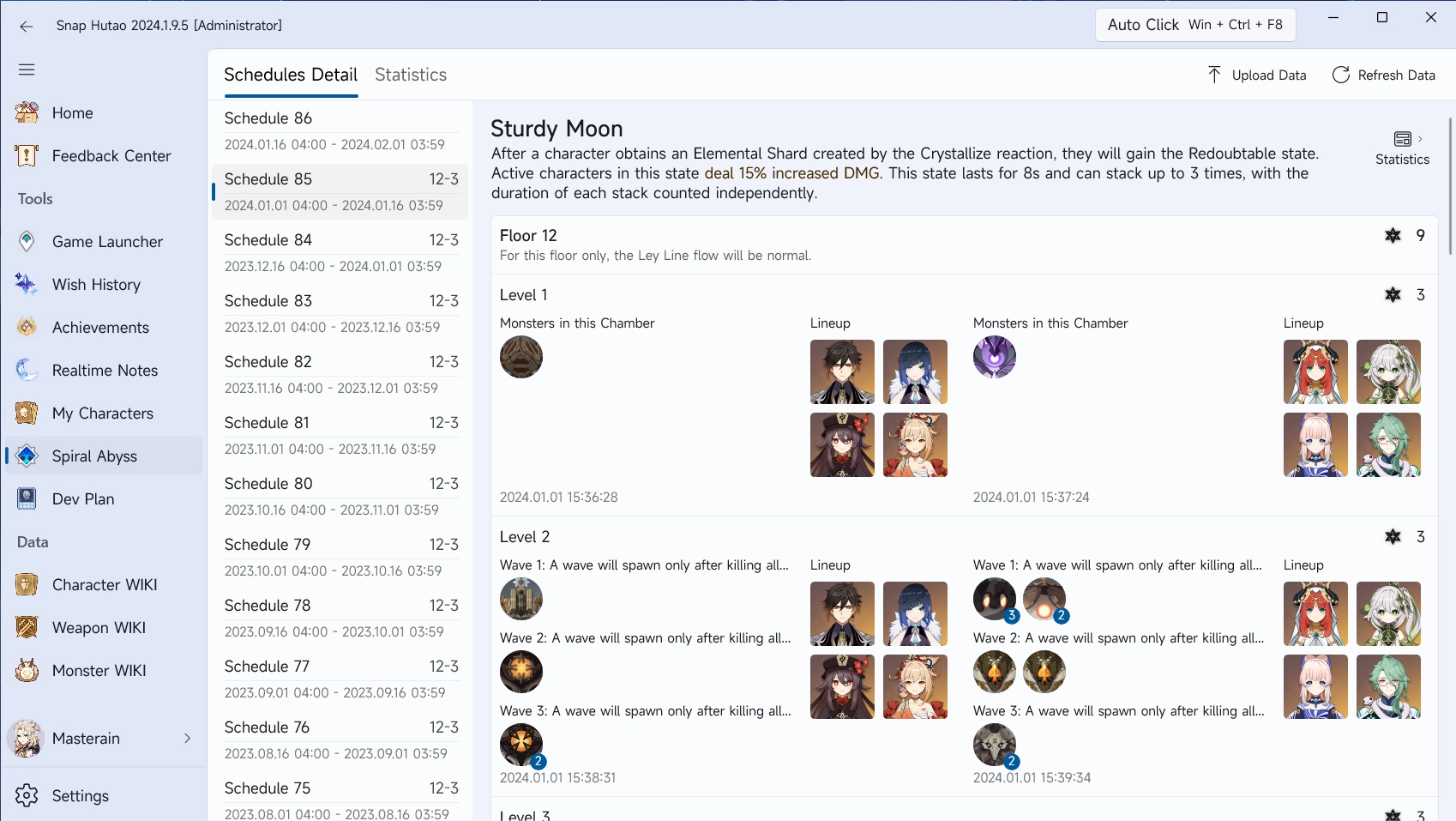Click Level 2 left lineup blonde character portrait
This screenshot has width=1456, height=821.
pos(915,686)
